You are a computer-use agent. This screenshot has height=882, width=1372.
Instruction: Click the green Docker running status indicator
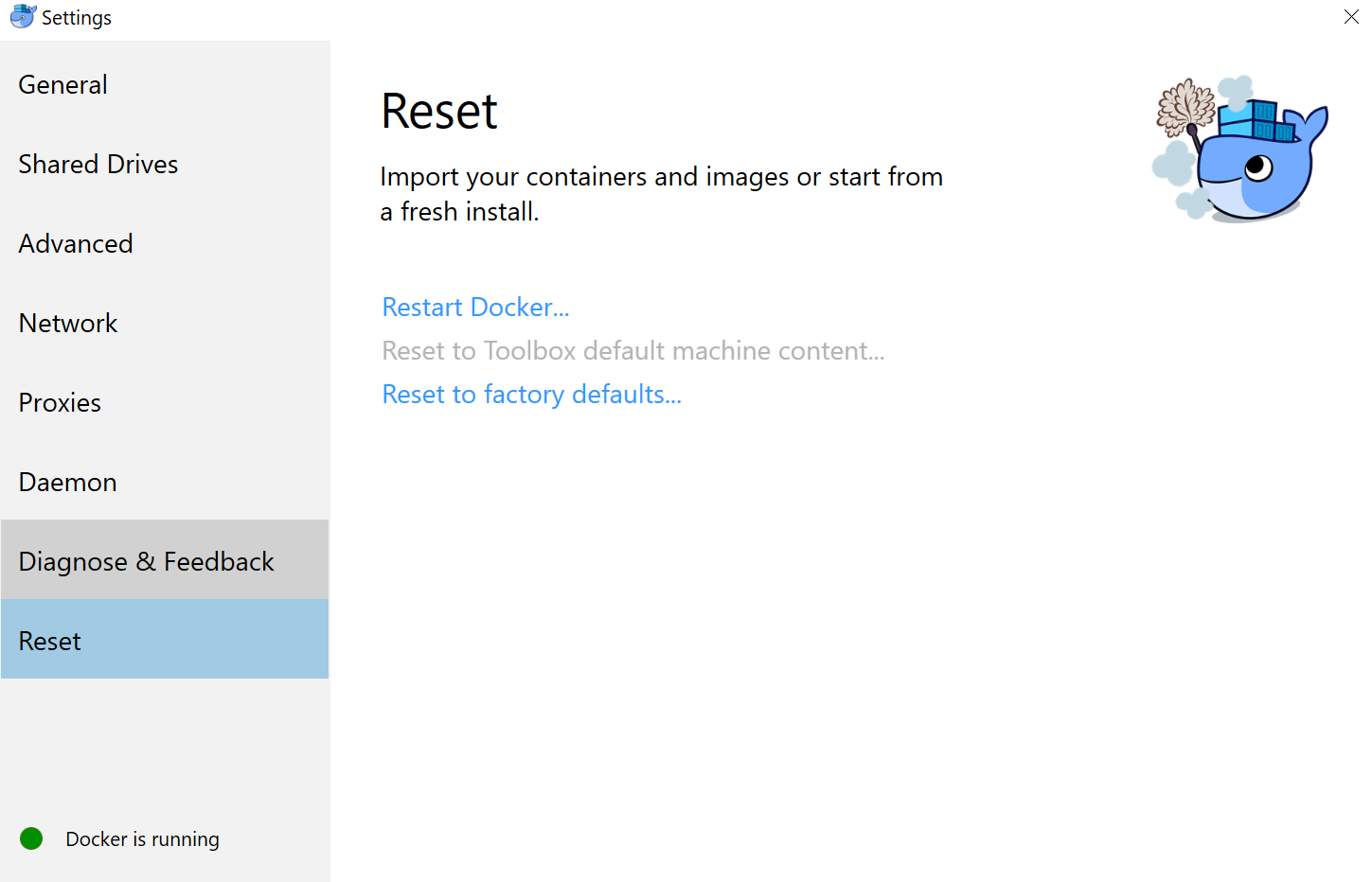pyautogui.click(x=31, y=838)
